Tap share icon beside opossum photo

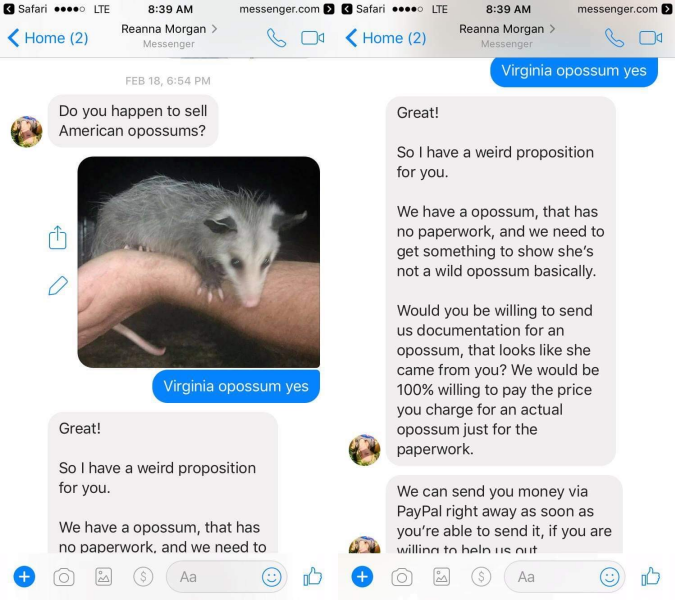point(58,237)
